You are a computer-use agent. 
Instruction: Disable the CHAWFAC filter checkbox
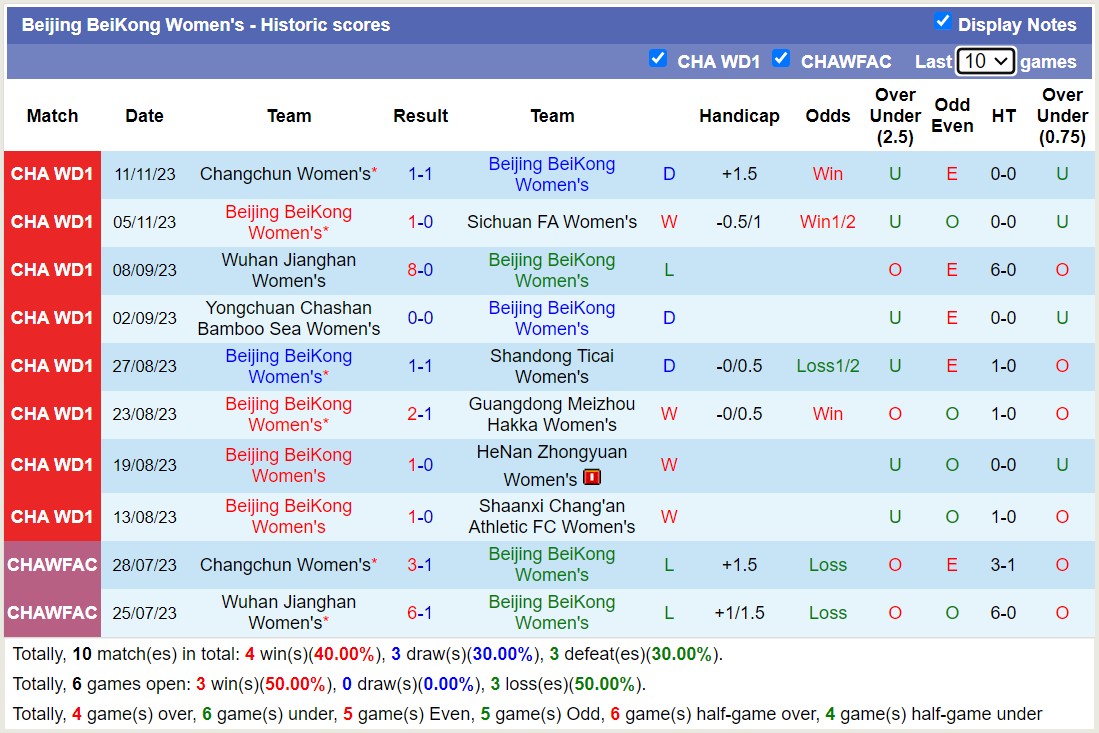[781, 60]
